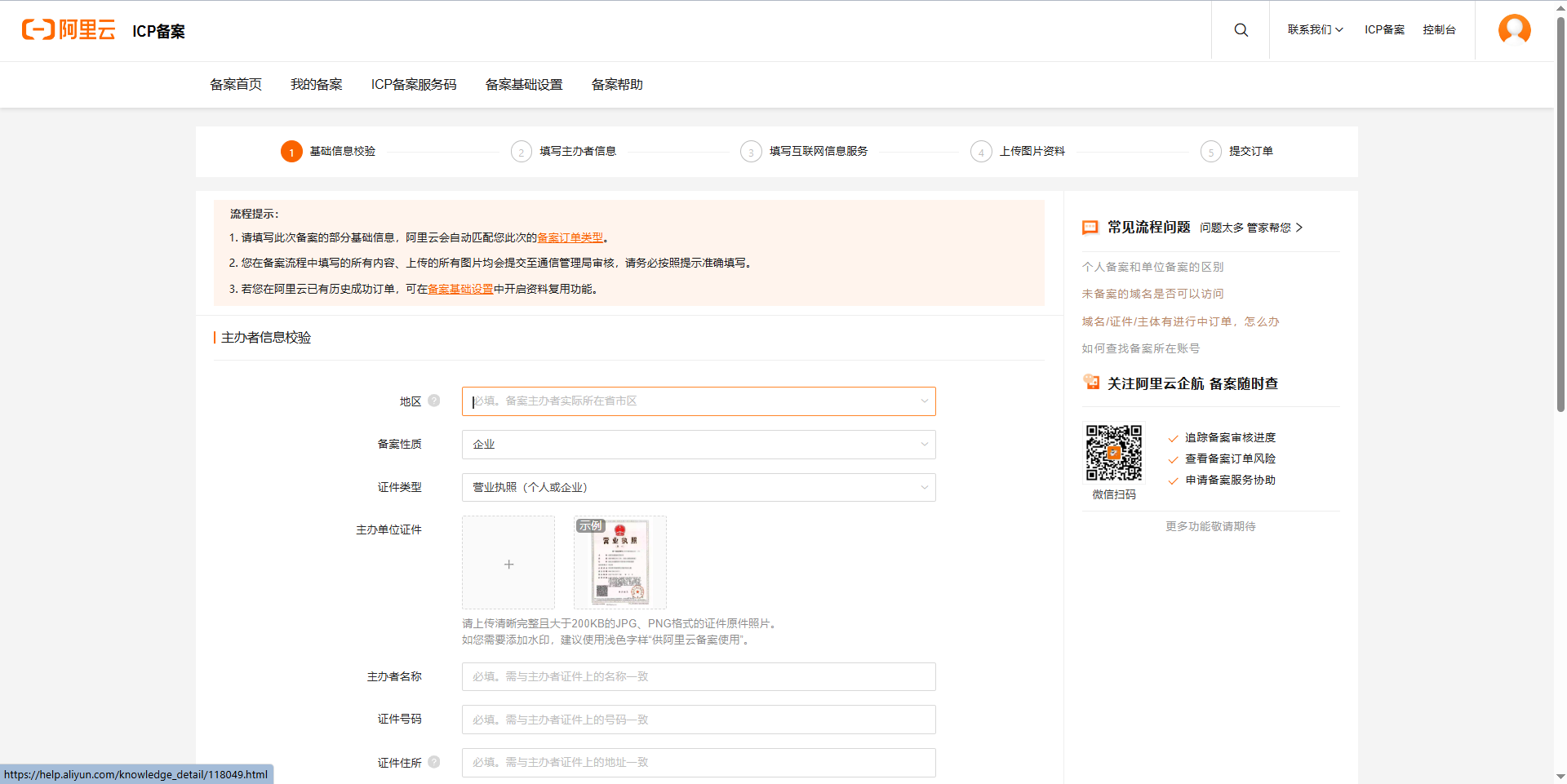Click the page vertical scrollbar
1567x784 pixels.
pos(1560,214)
